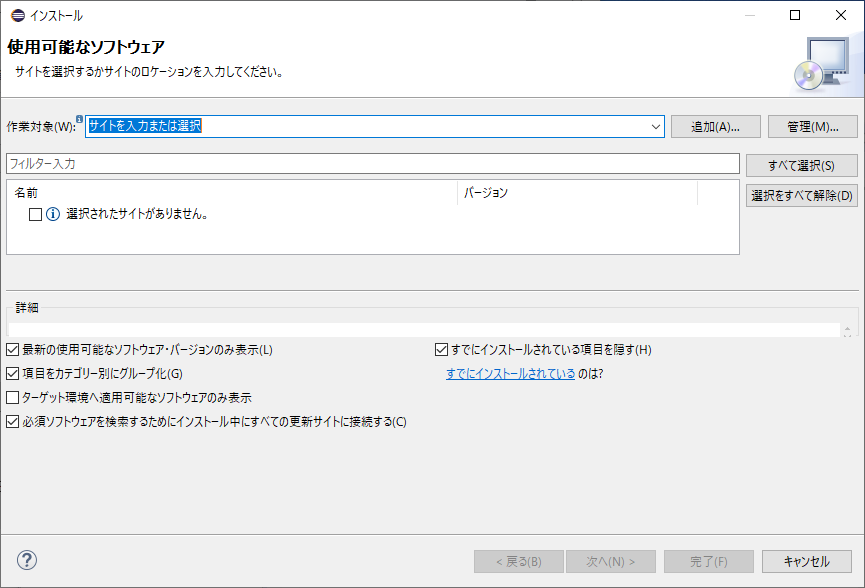Open the すでにインストールされている link
The image size is (865, 588).
pos(510,374)
